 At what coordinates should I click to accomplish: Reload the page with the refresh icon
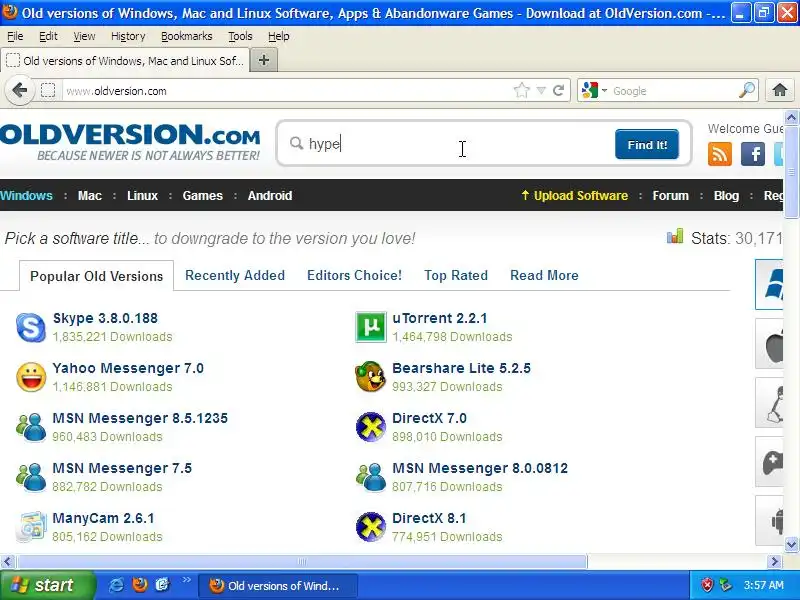click(558, 91)
